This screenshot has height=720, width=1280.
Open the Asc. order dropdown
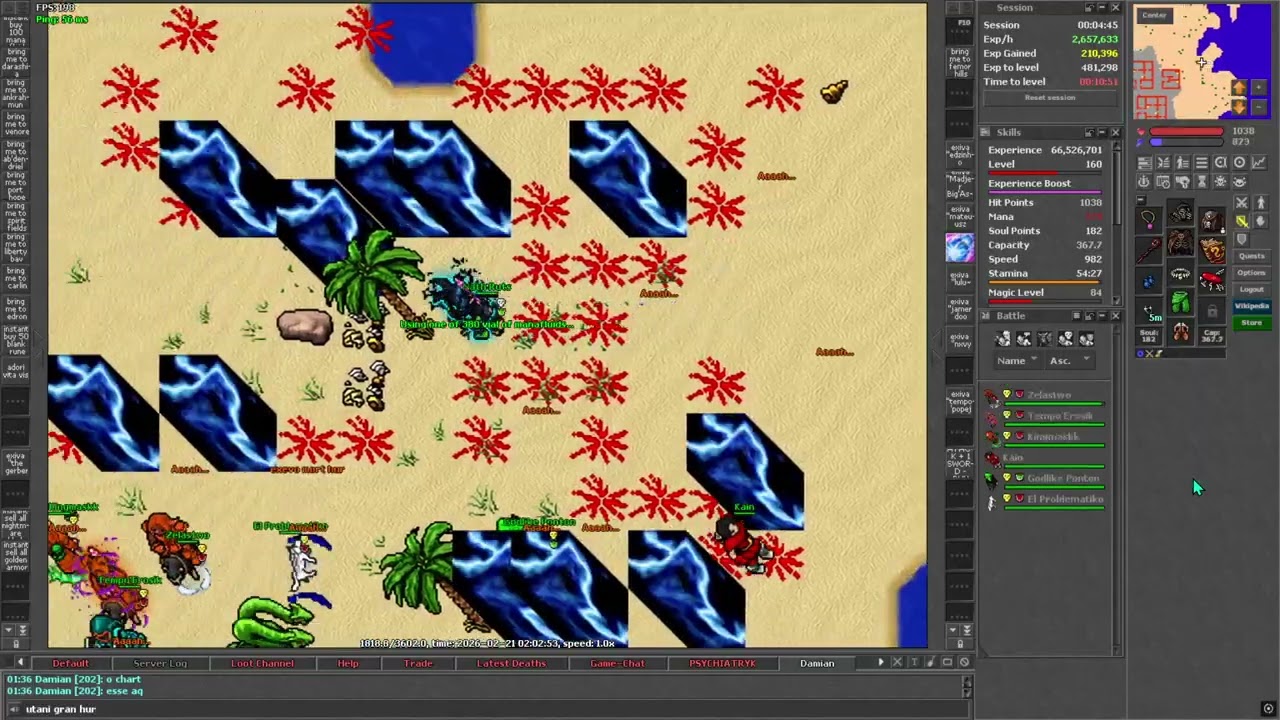click(1070, 360)
